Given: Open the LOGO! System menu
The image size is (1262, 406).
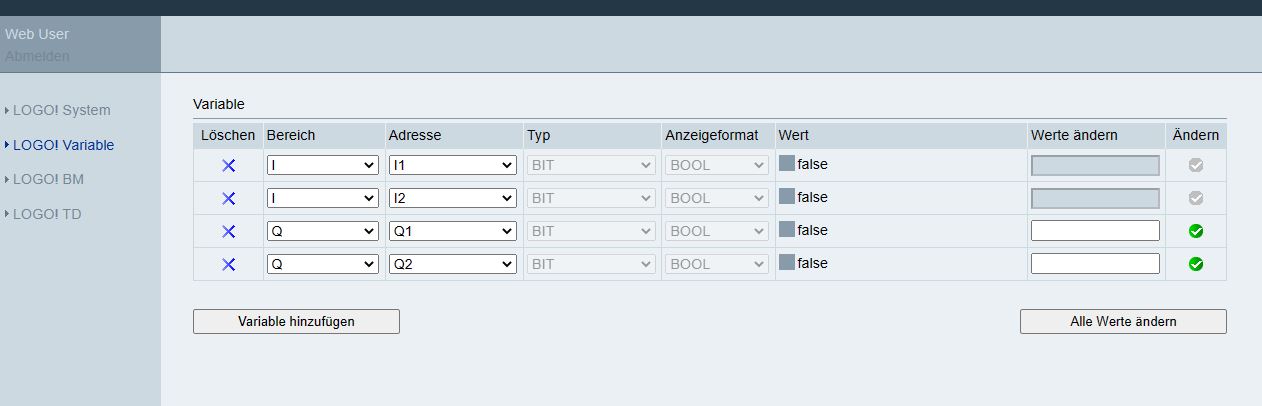Looking at the screenshot, I should [61, 110].
